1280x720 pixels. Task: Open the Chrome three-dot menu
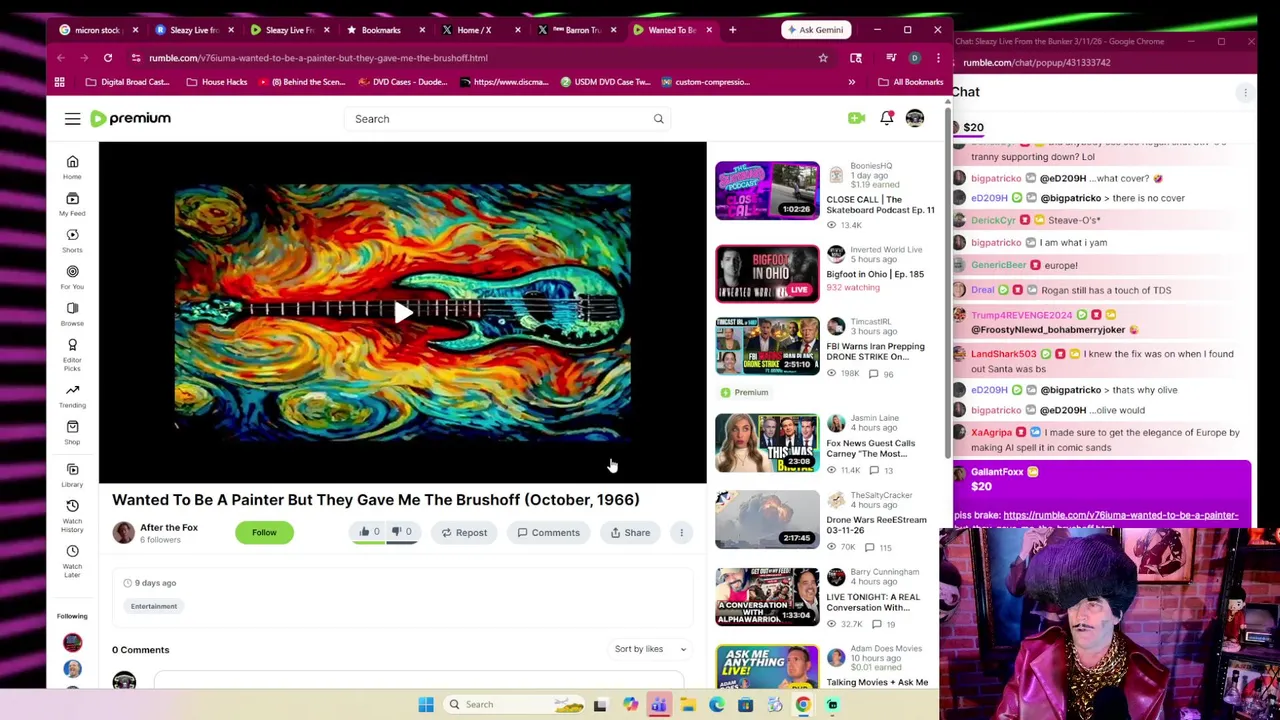click(x=937, y=58)
